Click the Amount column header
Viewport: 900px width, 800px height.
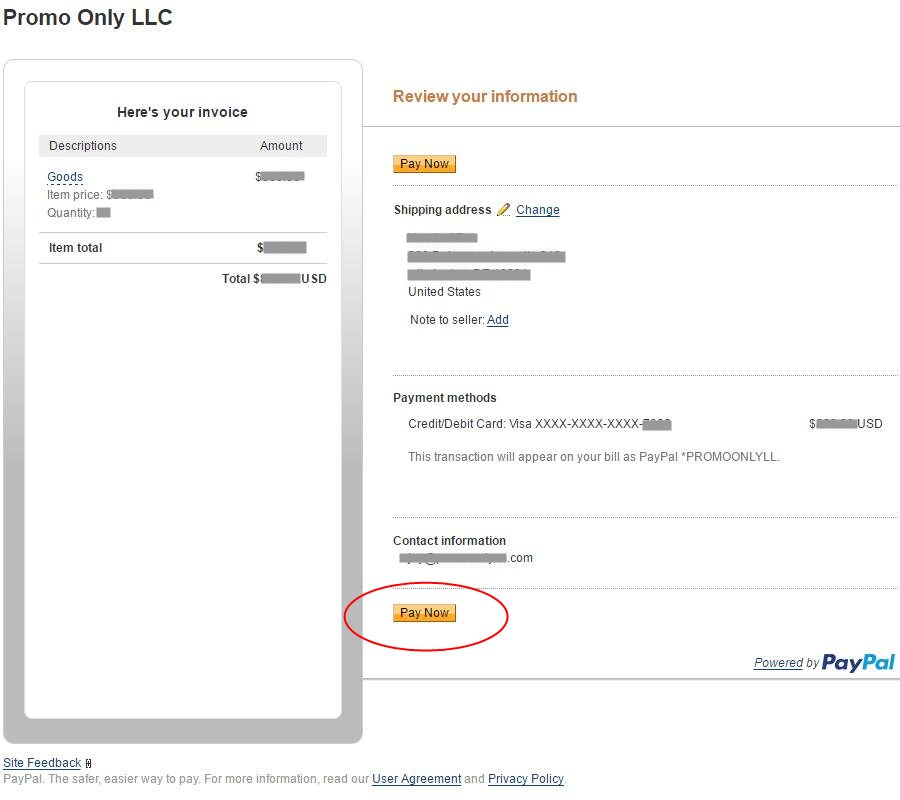coord(281,146)
